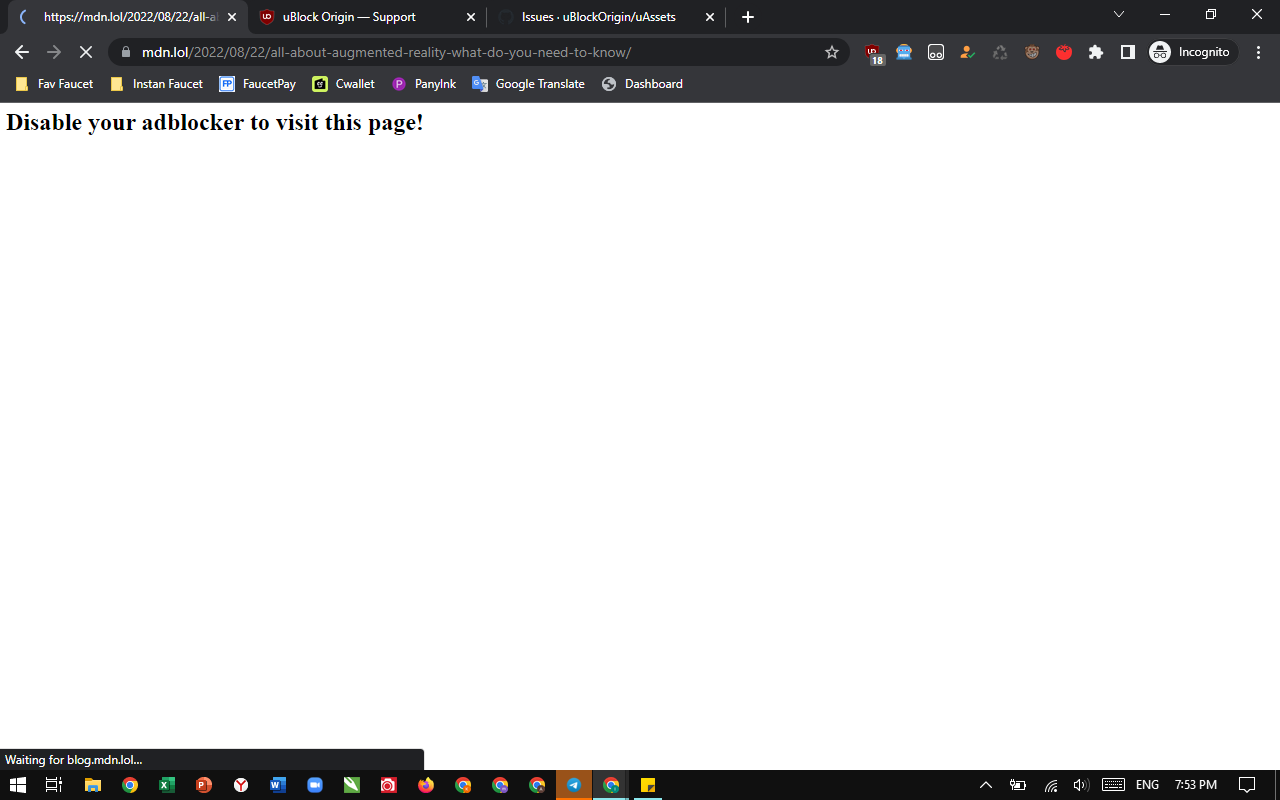Toggle the ENG language indicator in tray
This screenshot has width=1280, height=800.
point(1146,784)
